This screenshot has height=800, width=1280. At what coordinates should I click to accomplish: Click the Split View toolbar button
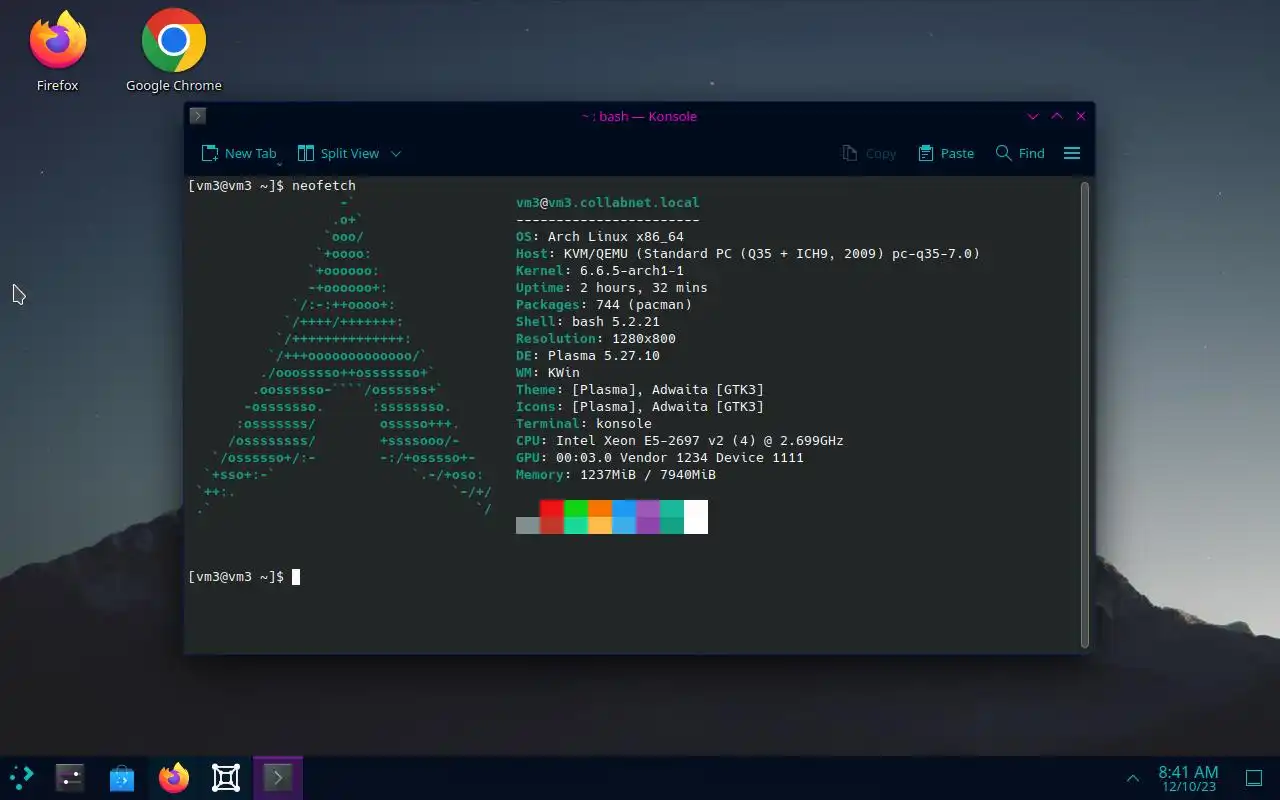(x=339, y=153)
